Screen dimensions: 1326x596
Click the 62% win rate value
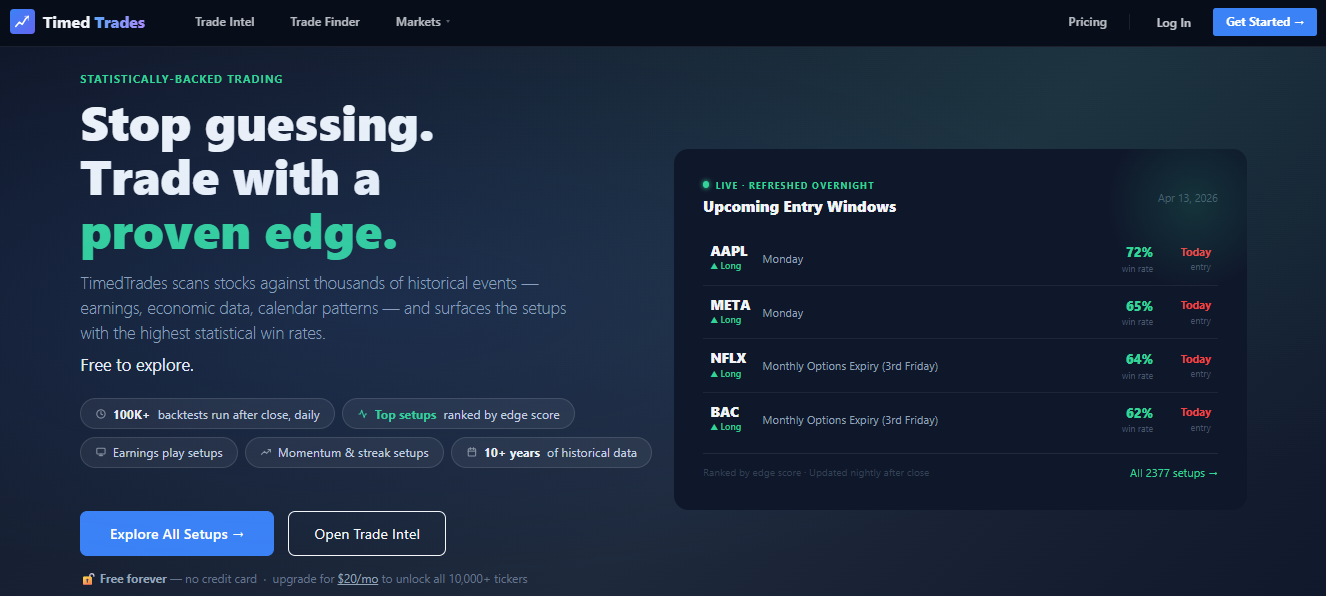1139,412
